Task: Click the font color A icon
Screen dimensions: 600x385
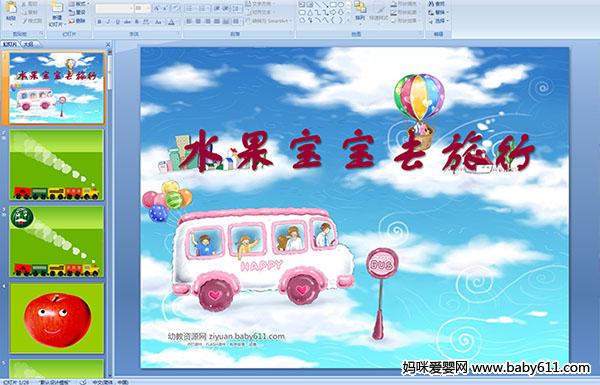Action: [x=171, y=22]
